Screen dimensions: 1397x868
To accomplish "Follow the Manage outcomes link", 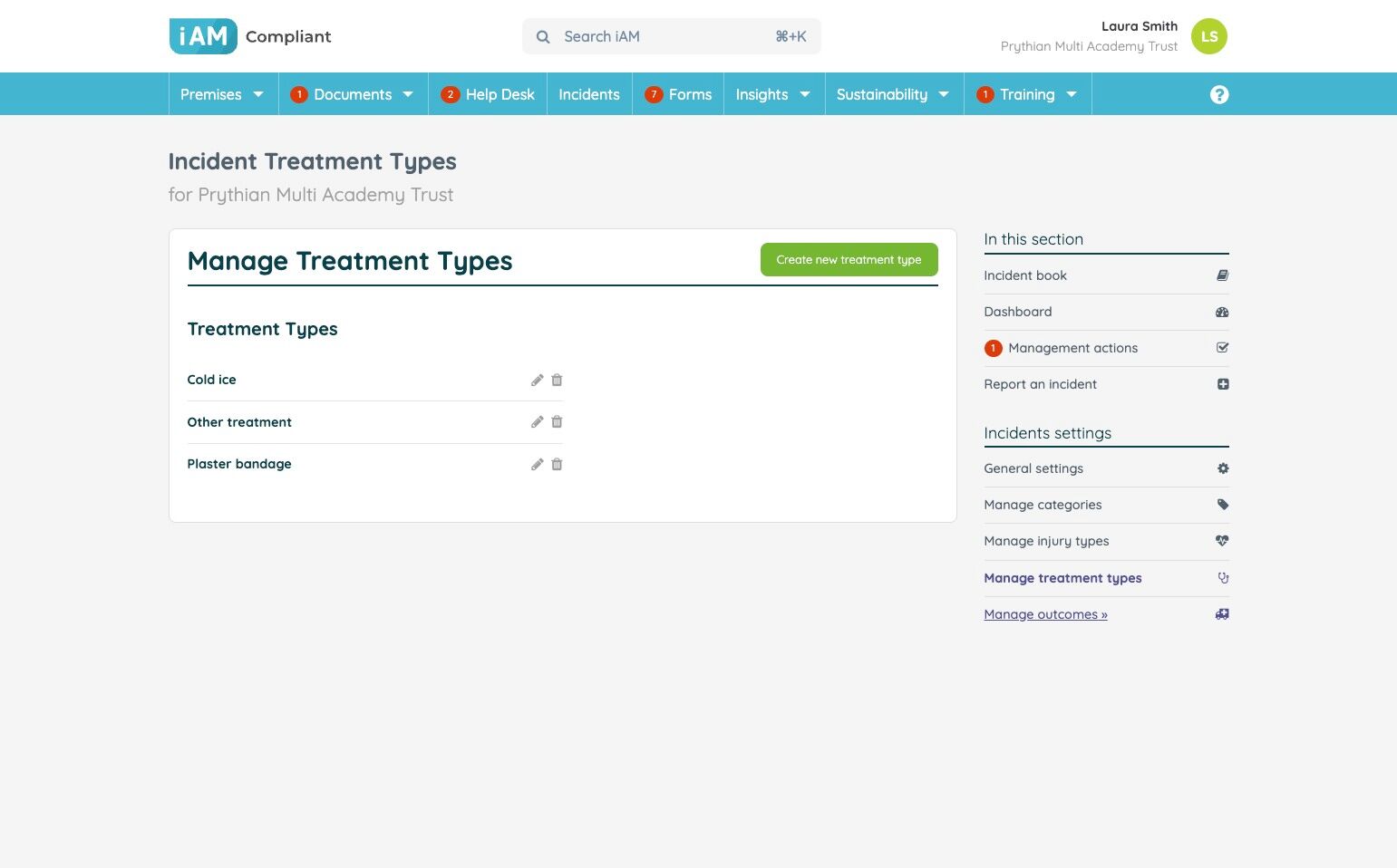I will [1045, 614].
